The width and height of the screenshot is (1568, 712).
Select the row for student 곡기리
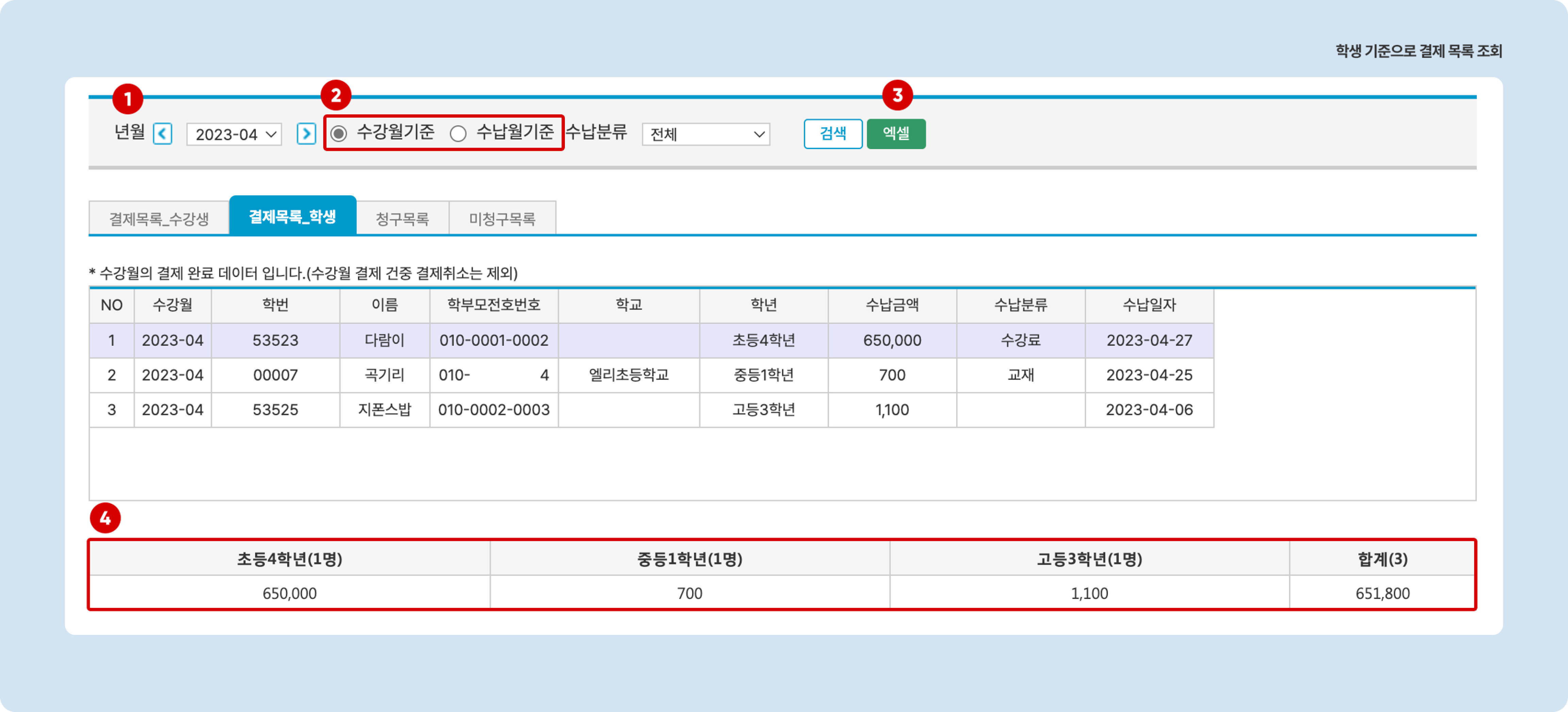coord(384,375)
